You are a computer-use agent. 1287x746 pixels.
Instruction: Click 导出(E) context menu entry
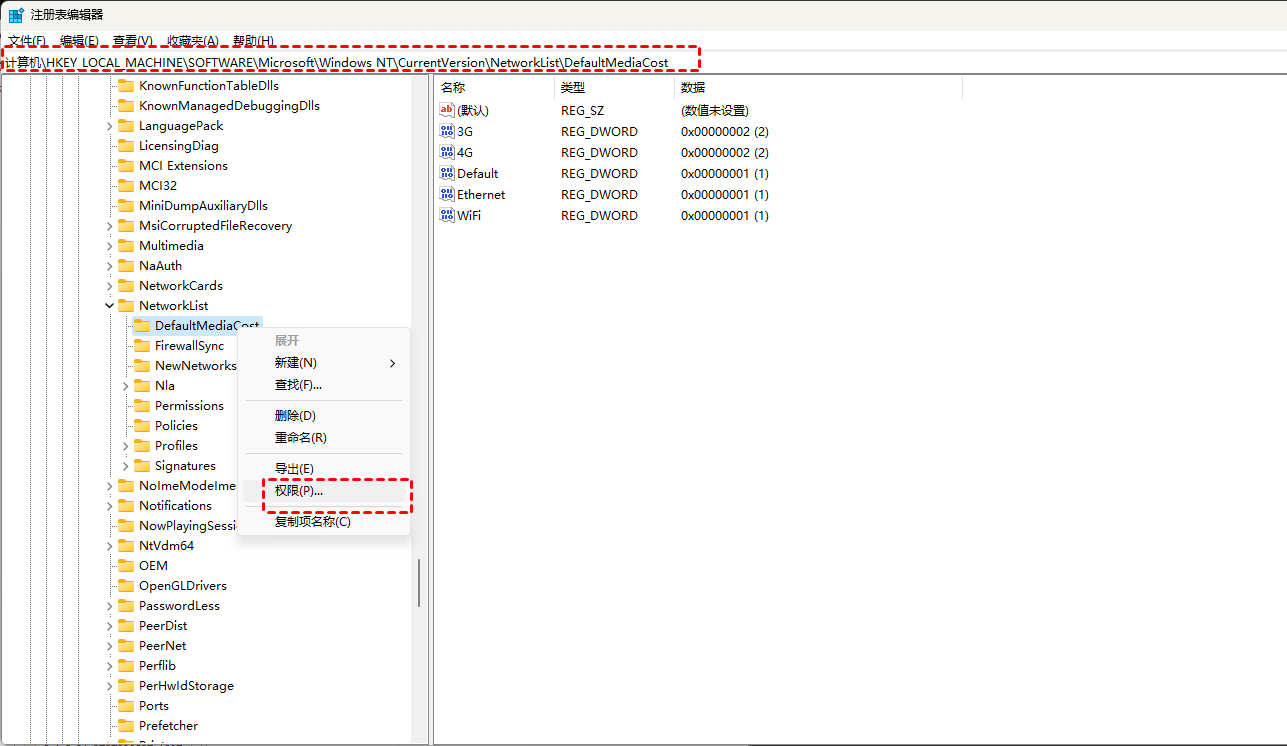294,469
